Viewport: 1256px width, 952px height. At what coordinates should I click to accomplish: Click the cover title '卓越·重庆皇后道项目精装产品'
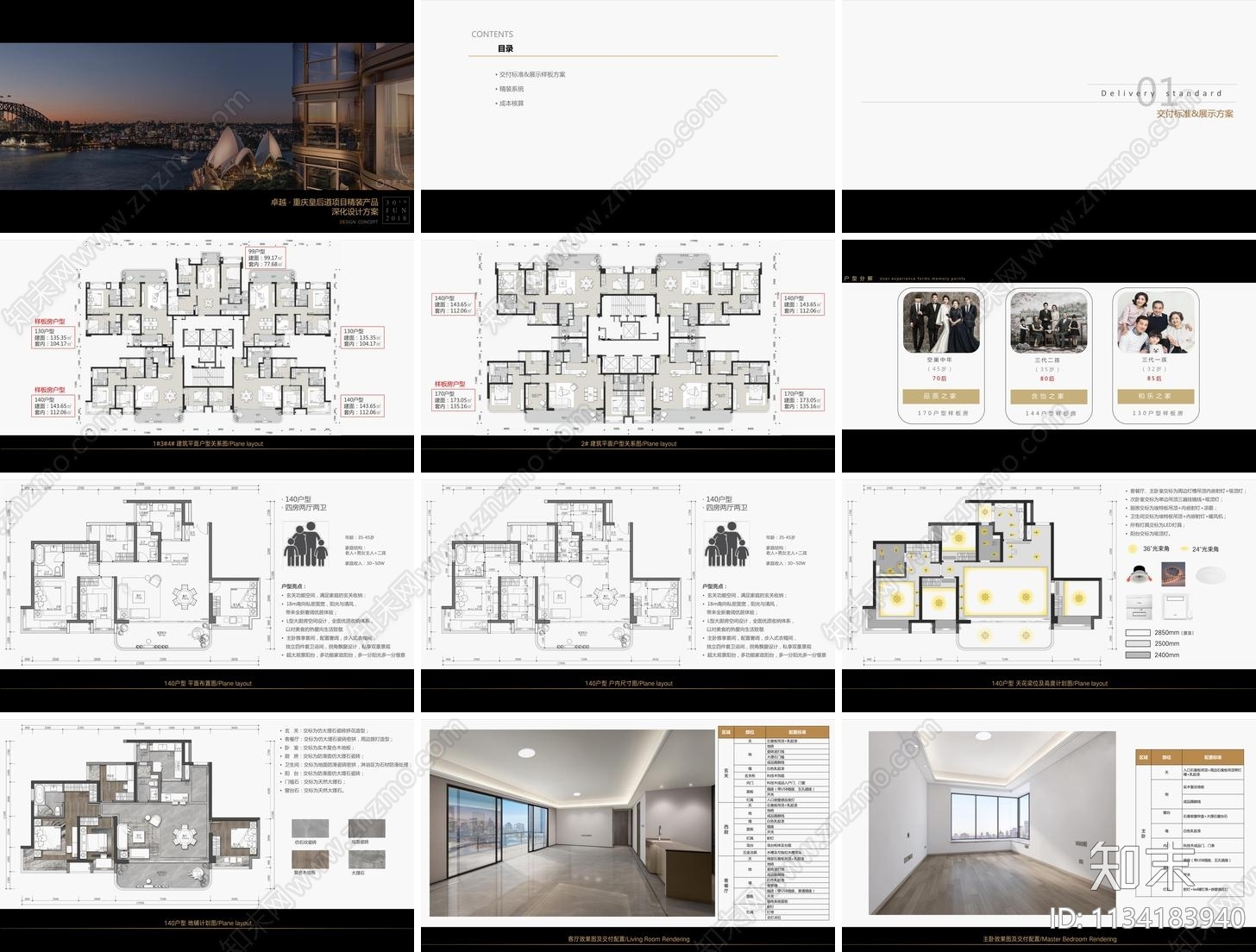pos(324,202)
